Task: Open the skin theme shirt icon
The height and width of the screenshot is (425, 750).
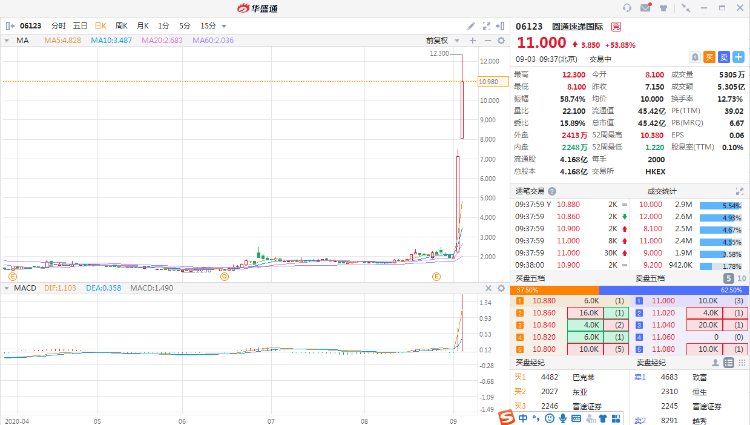Action: click(x=663, y=8)
